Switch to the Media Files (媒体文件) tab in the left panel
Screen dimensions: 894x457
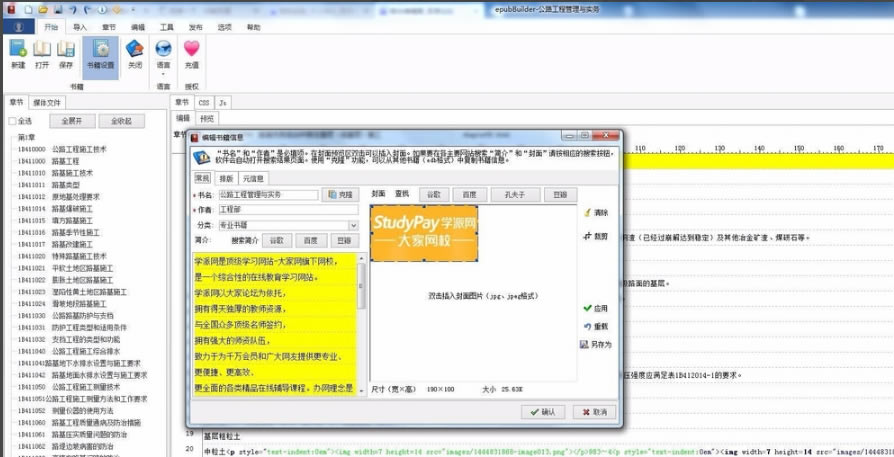[47, 103]
